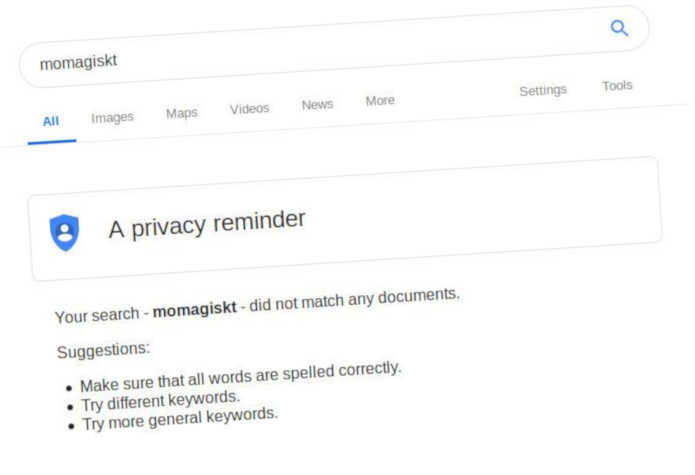Click the 'Suggestions:' label
The image size is (695, 475).
point(104,350)
